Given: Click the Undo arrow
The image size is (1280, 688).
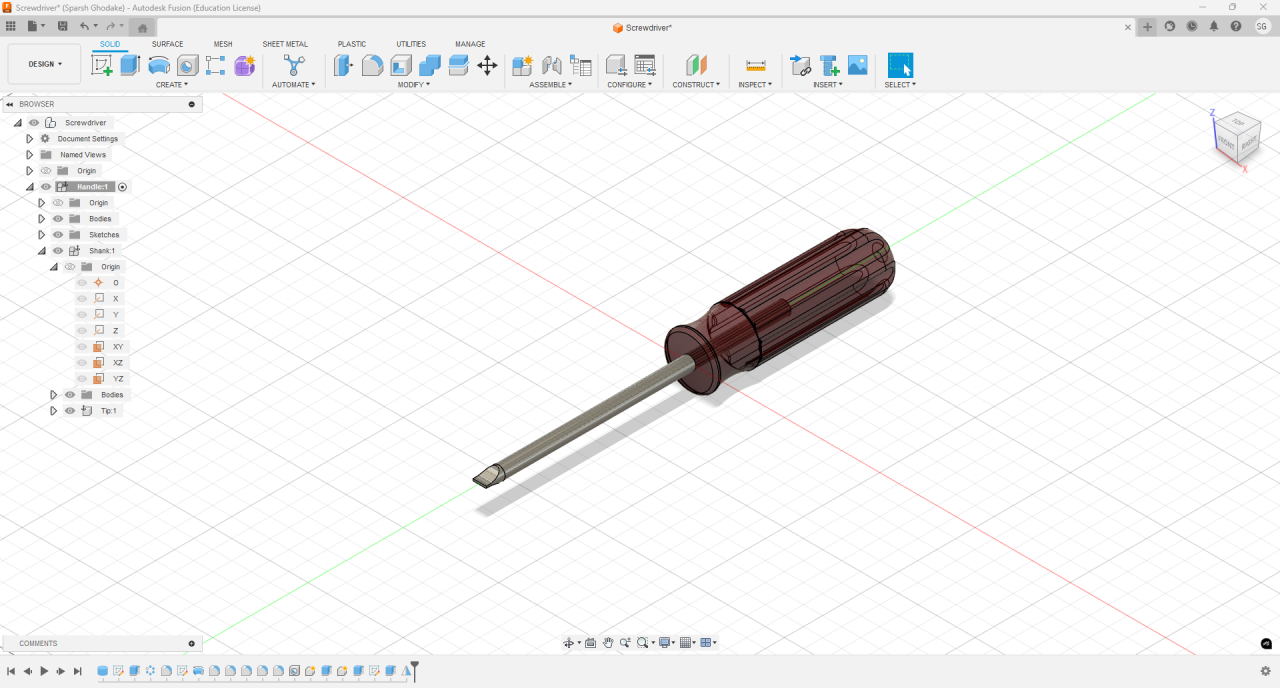Looking at the screenshot, I should [x=84, y=27].
